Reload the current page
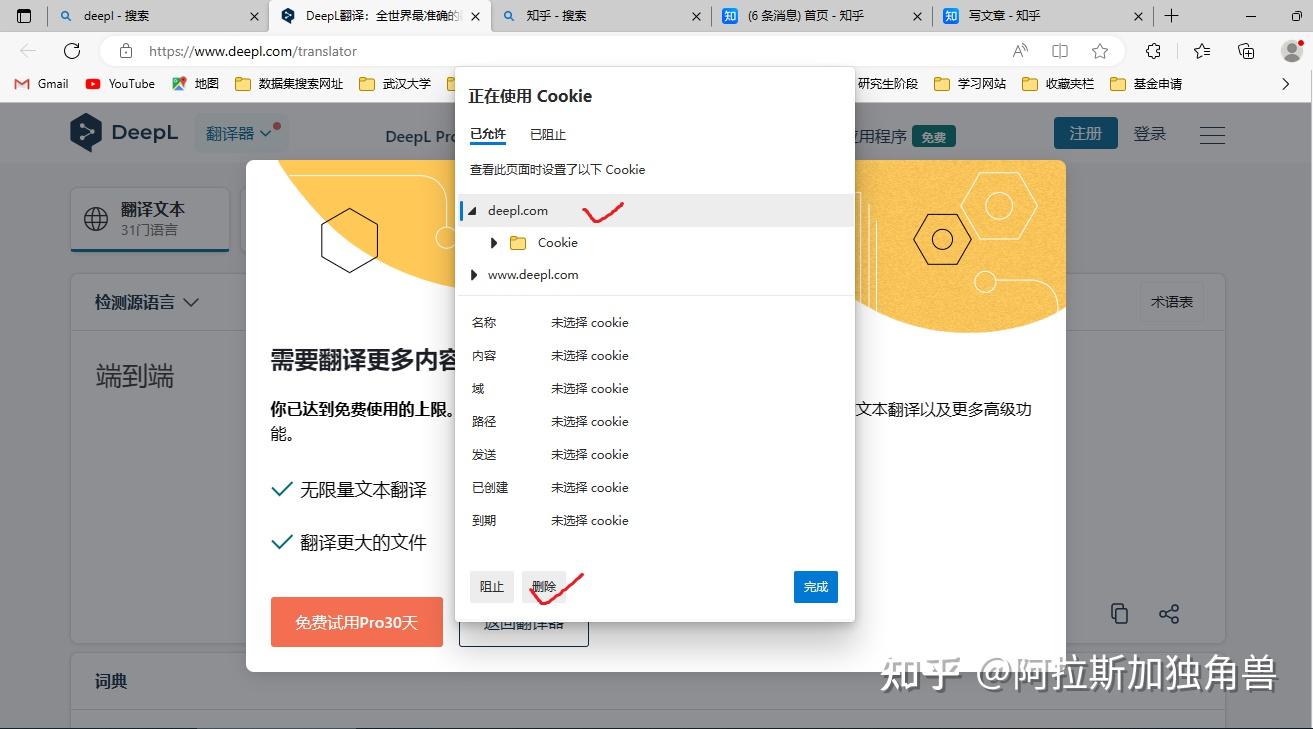 point(72,51)
